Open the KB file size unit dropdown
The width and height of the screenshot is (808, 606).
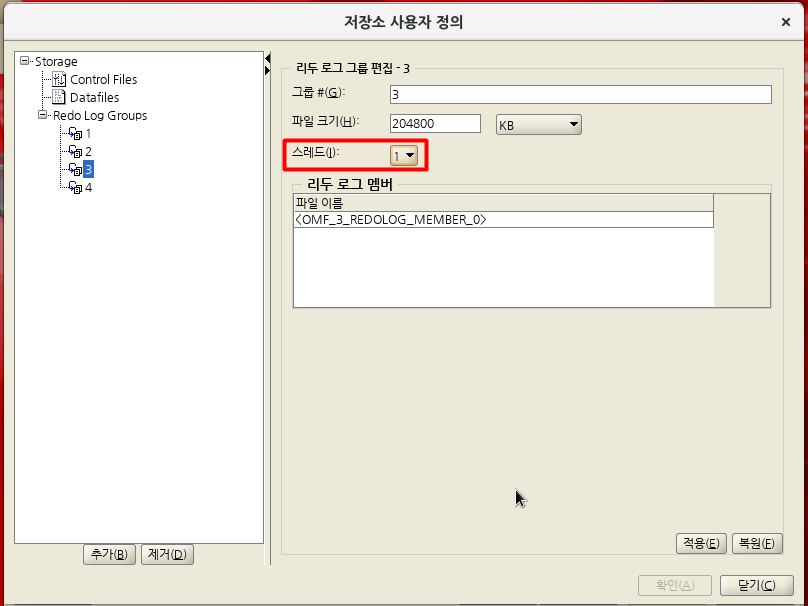point(538,125)
